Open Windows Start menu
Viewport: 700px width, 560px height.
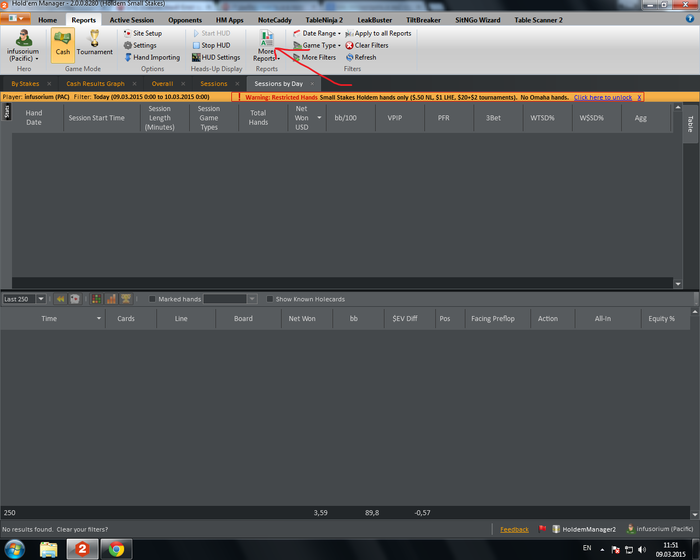[x=13, y=549]
